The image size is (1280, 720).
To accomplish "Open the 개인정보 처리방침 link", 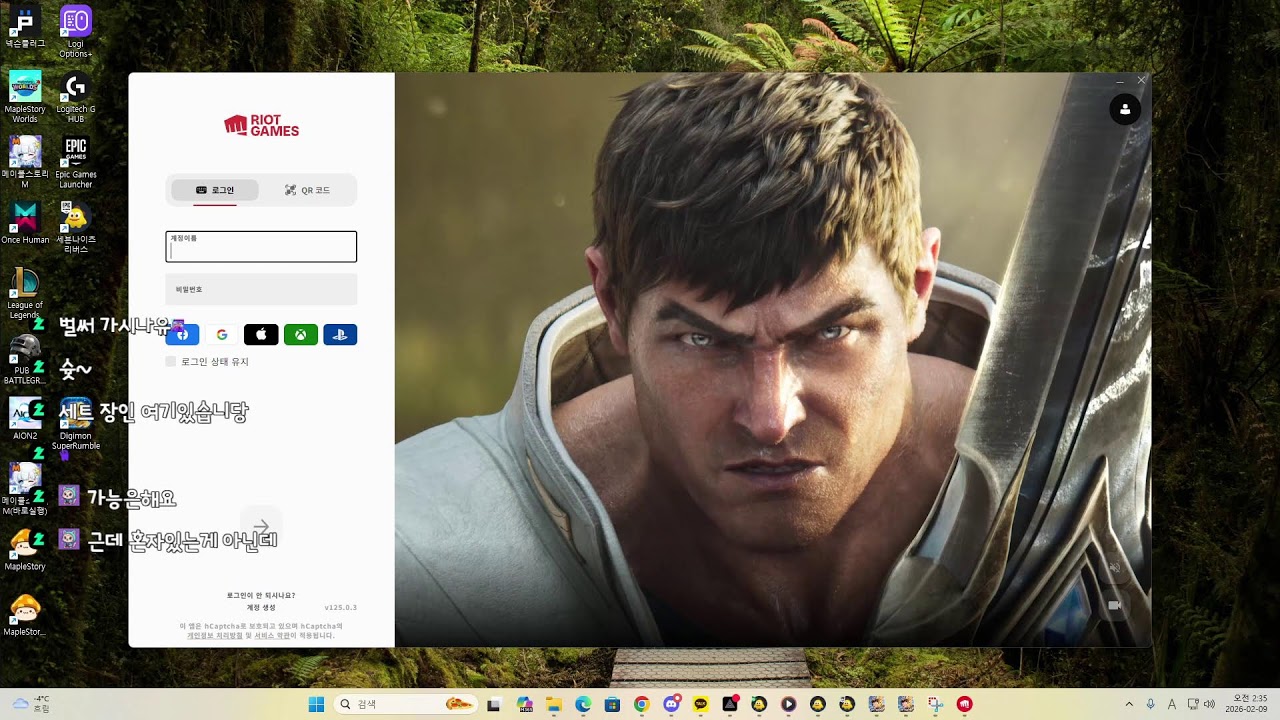I will 215,635.
